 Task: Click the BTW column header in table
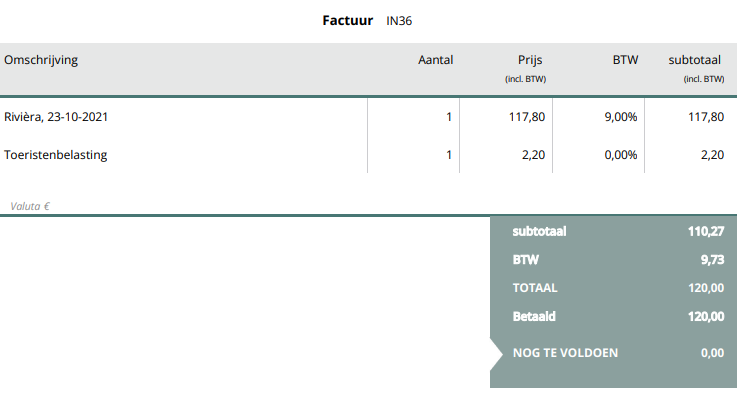(625, 60)
